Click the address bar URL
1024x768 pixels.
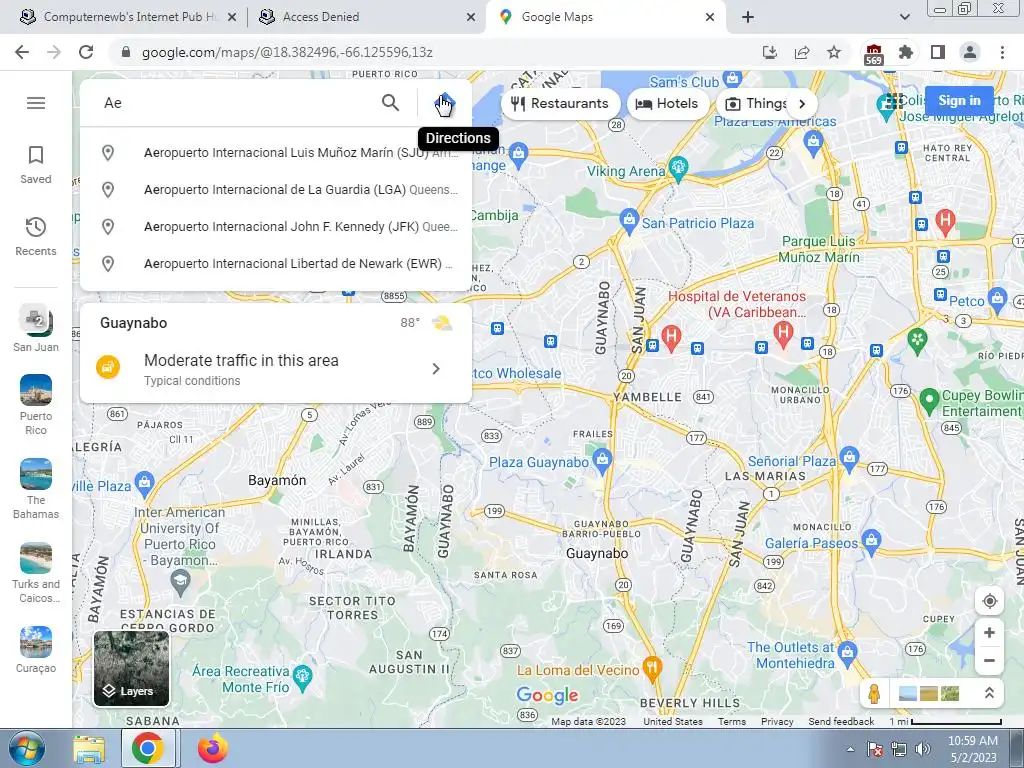point(287,52)
